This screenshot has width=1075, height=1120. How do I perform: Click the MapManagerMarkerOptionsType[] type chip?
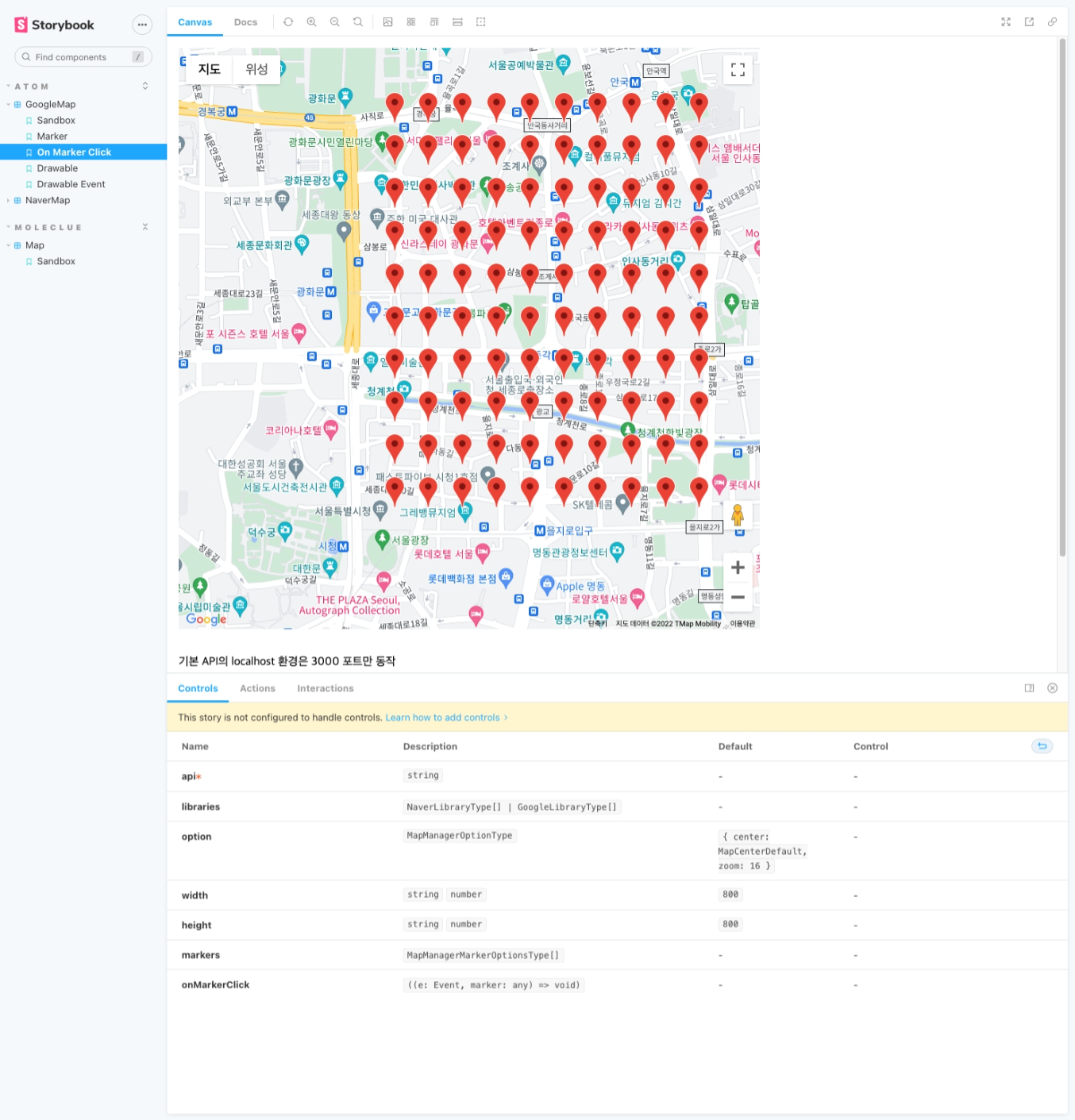pos(483,956)
